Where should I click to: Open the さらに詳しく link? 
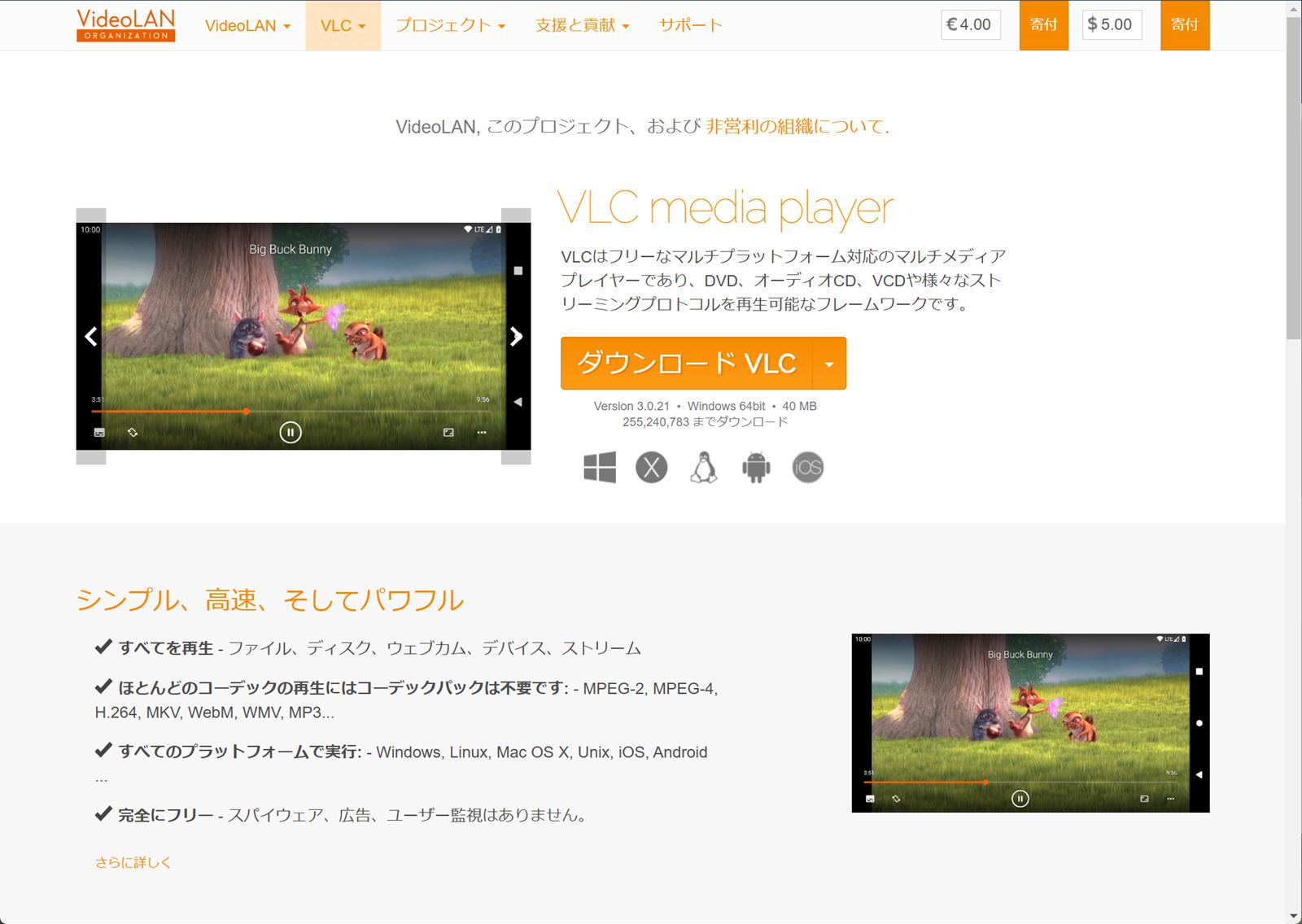coord(133,862)
